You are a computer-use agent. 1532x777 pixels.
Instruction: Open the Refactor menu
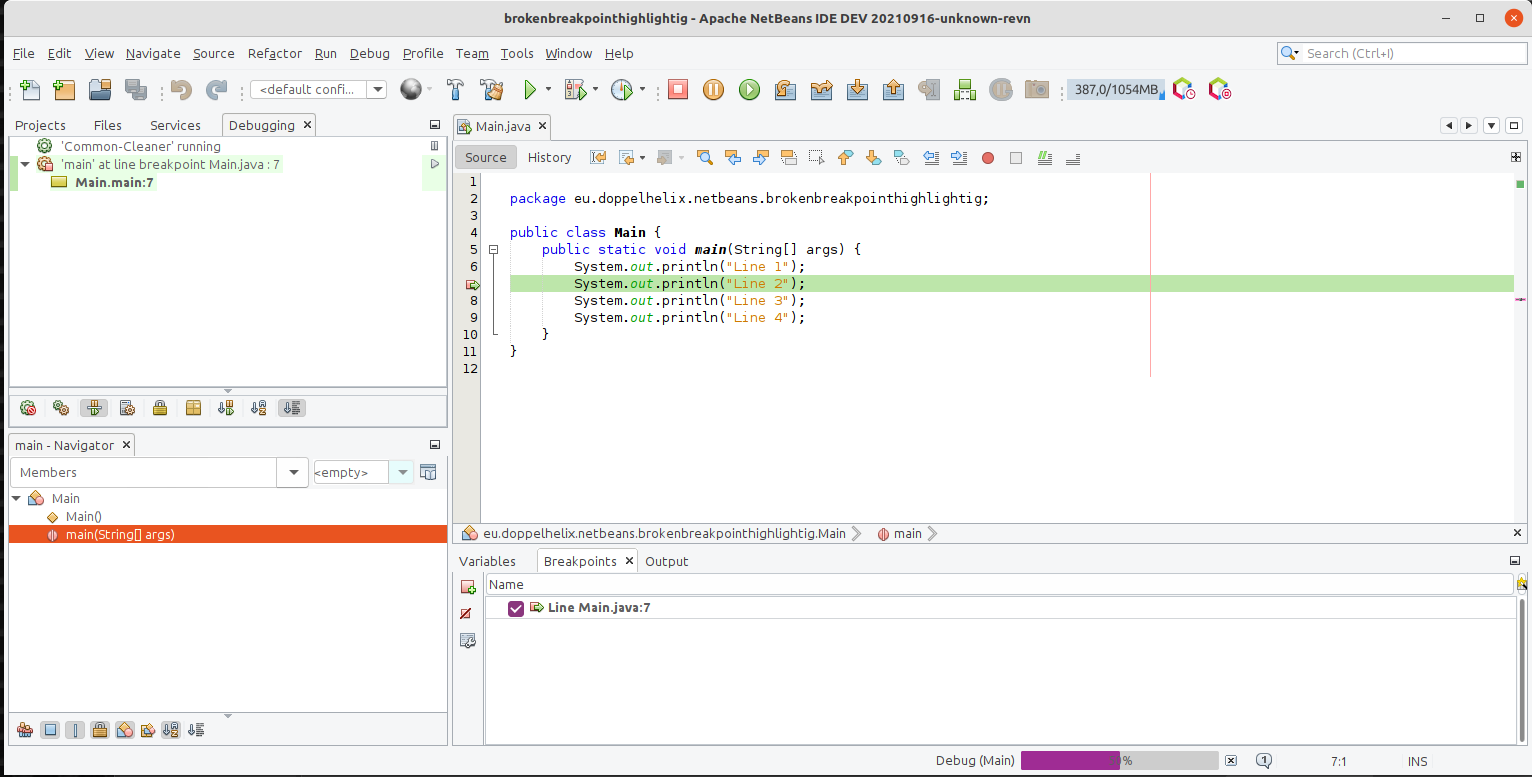click(x=275, y=54)
